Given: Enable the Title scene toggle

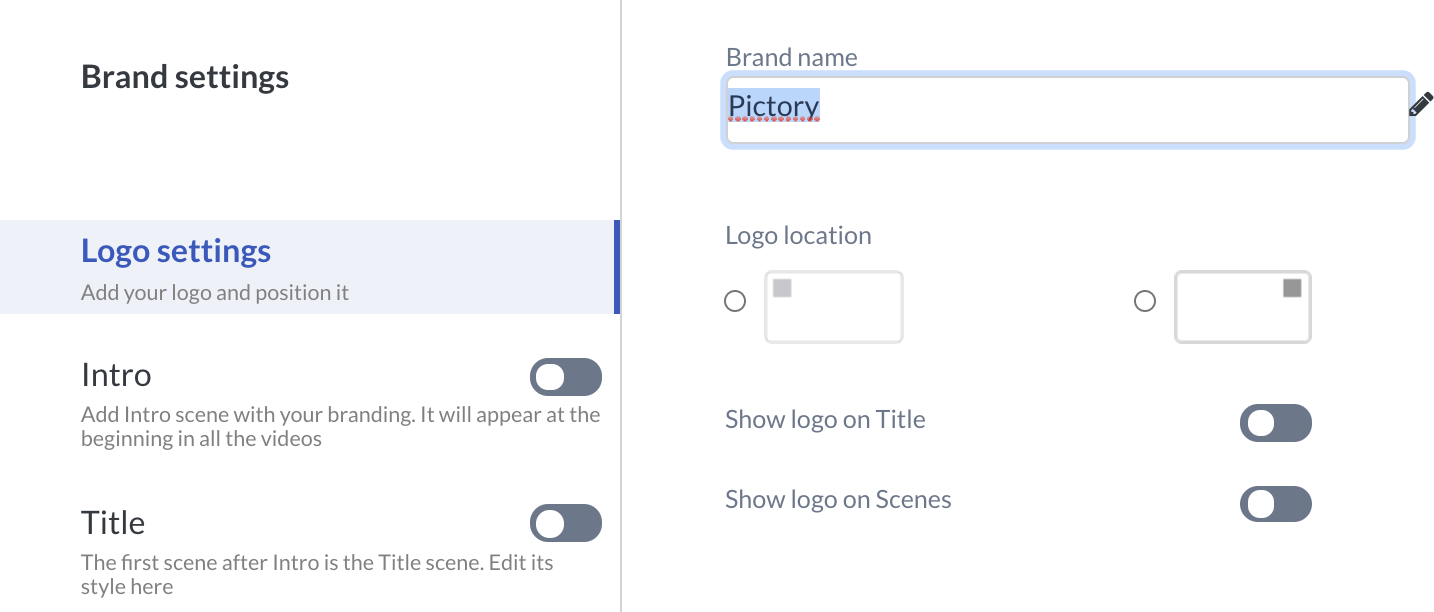Looking at the screenshot, I should [x=565, y=523].
